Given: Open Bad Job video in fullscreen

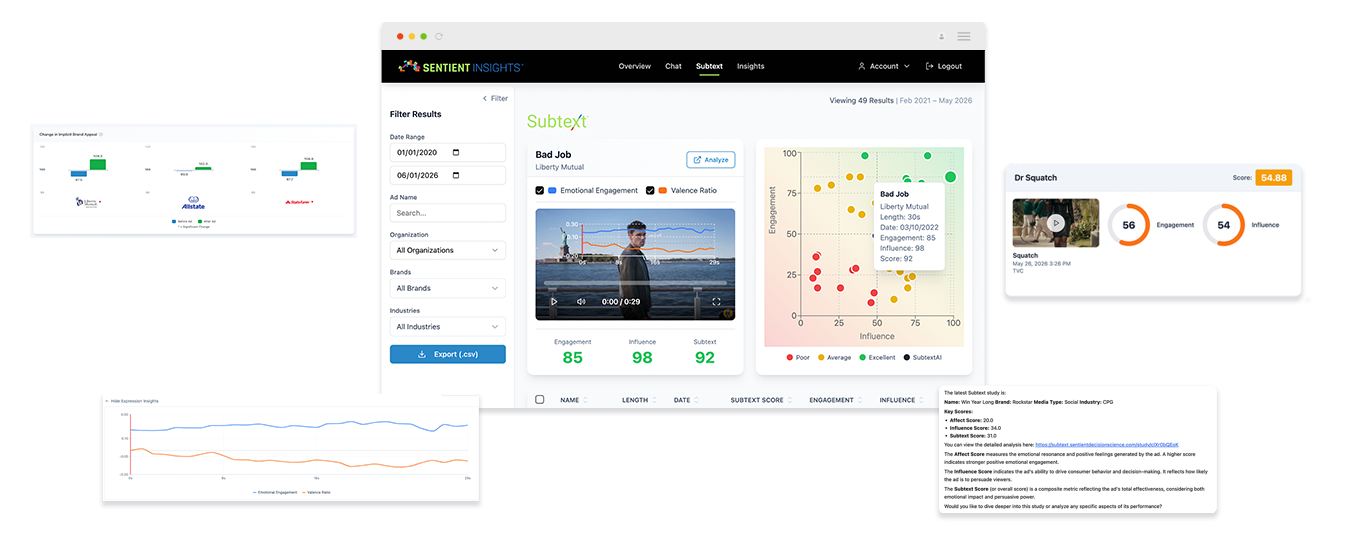Looking at the screenshot, I should point(716,301).
